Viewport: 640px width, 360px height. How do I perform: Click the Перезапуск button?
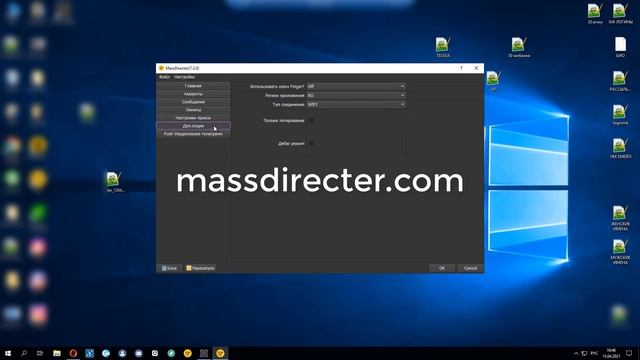[x=200, y=268]
